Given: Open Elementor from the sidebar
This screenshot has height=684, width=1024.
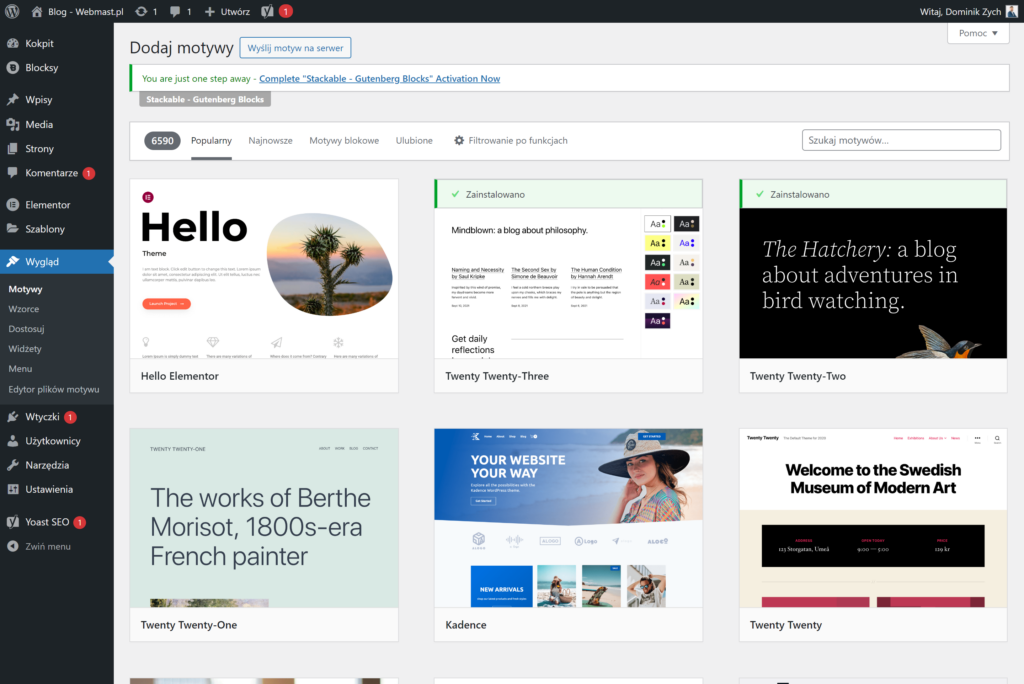Looking at the screenshot, I should pyautogui.click(x=47, y=205).
